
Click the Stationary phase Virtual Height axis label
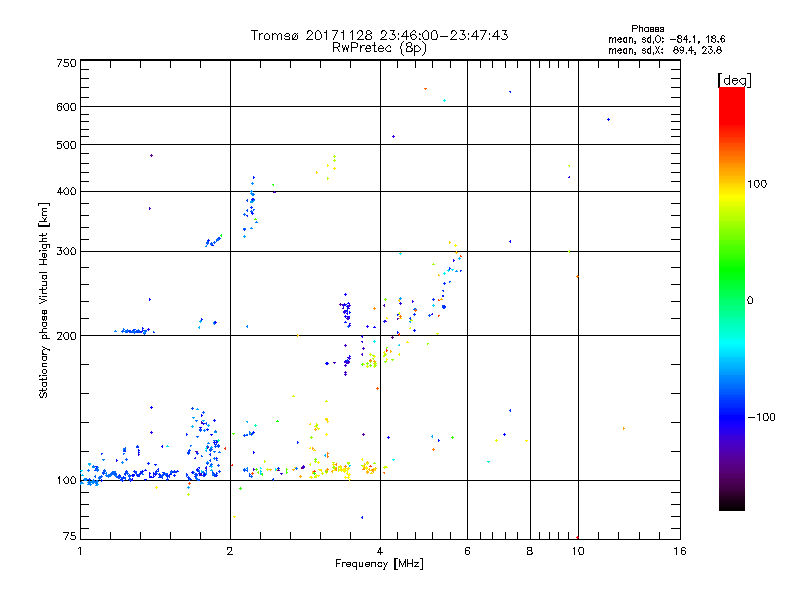coord(44,300)
